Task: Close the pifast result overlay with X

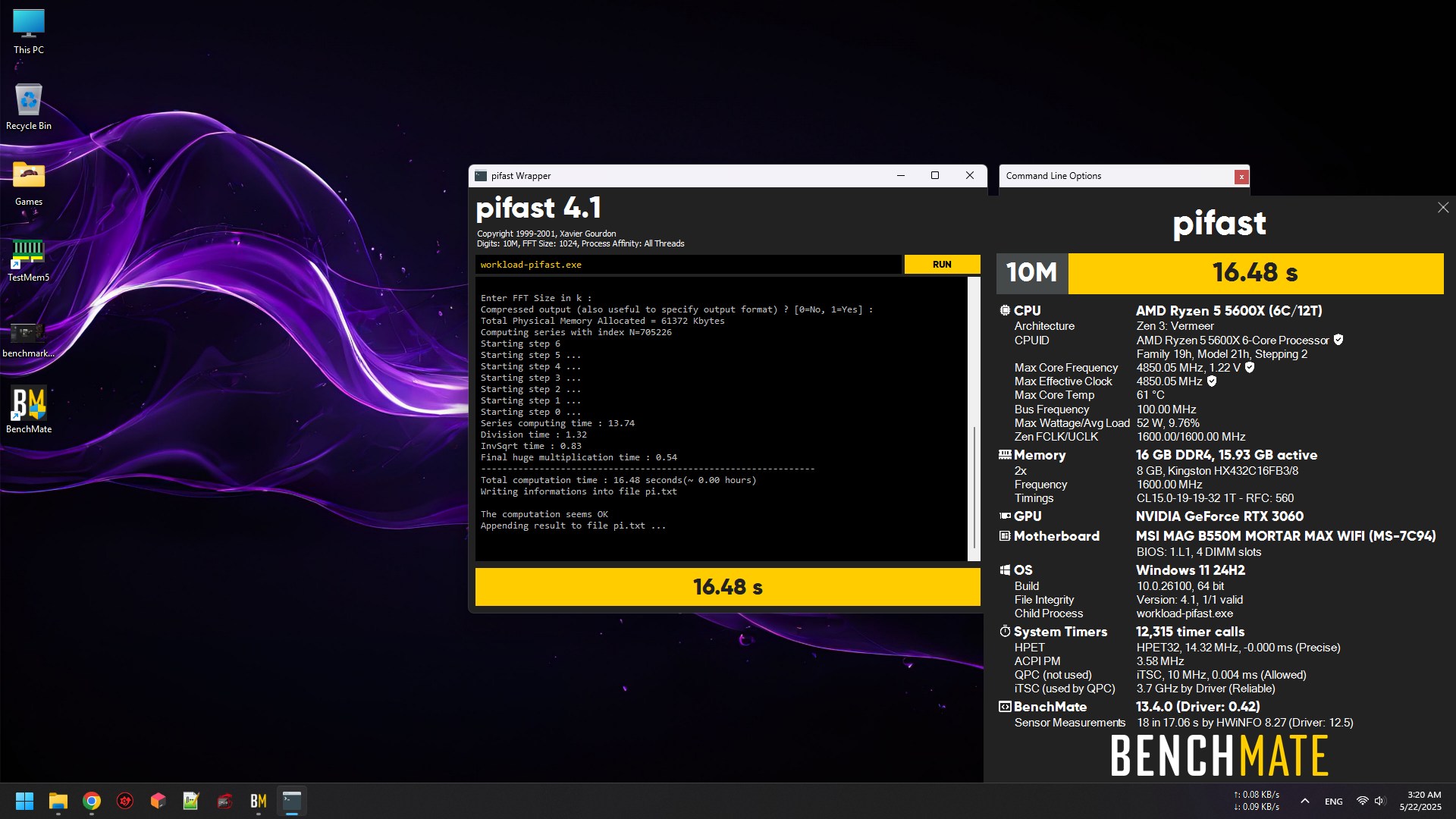Action: 1442,207
